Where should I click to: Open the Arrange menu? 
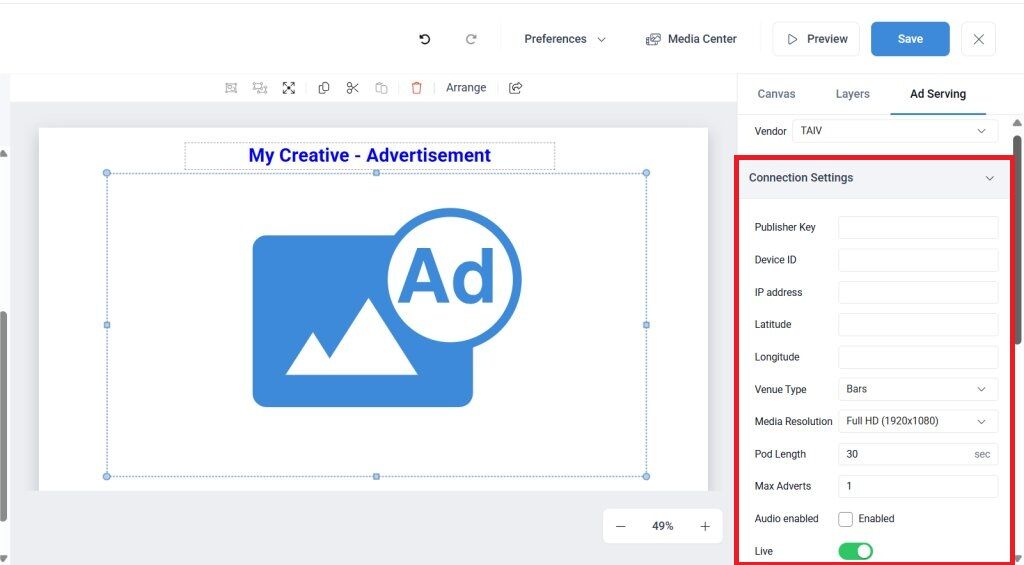click(x=466, y=88)
